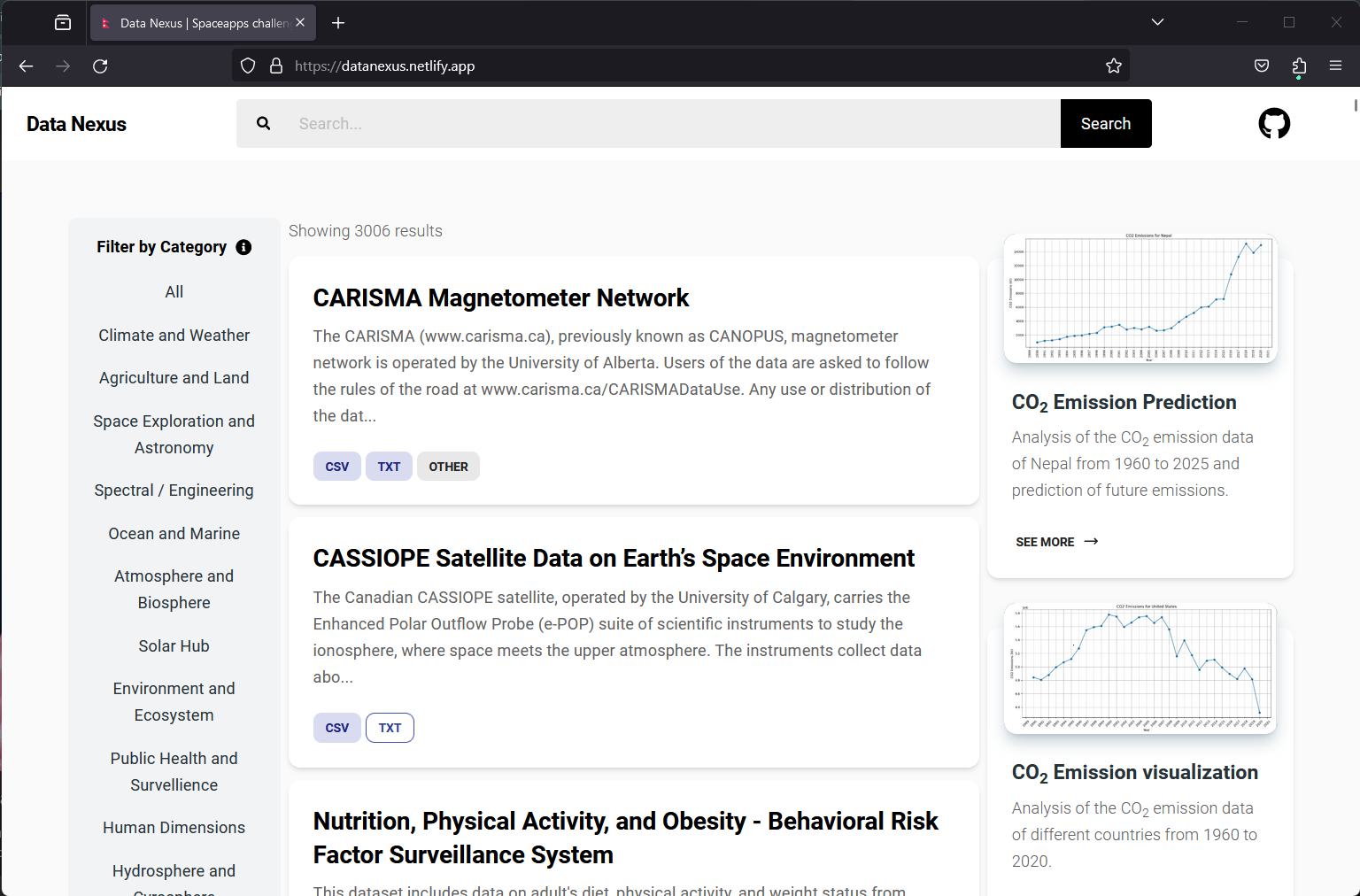This screenshot has width=1360, height=896.
Task: Open the Firefox hamburger menu
Action: pos(1335,66)
